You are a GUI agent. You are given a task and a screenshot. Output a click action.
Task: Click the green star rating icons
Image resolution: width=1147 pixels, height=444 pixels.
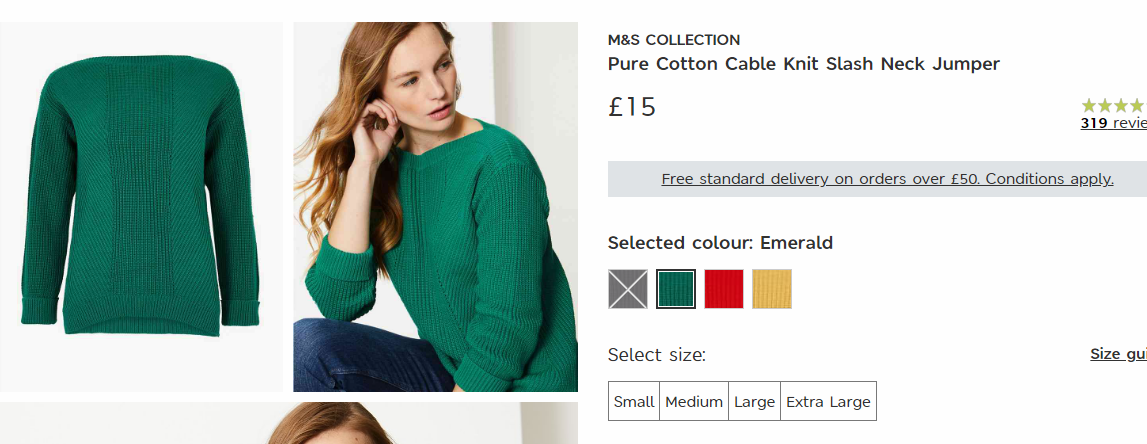(1113, 106)
